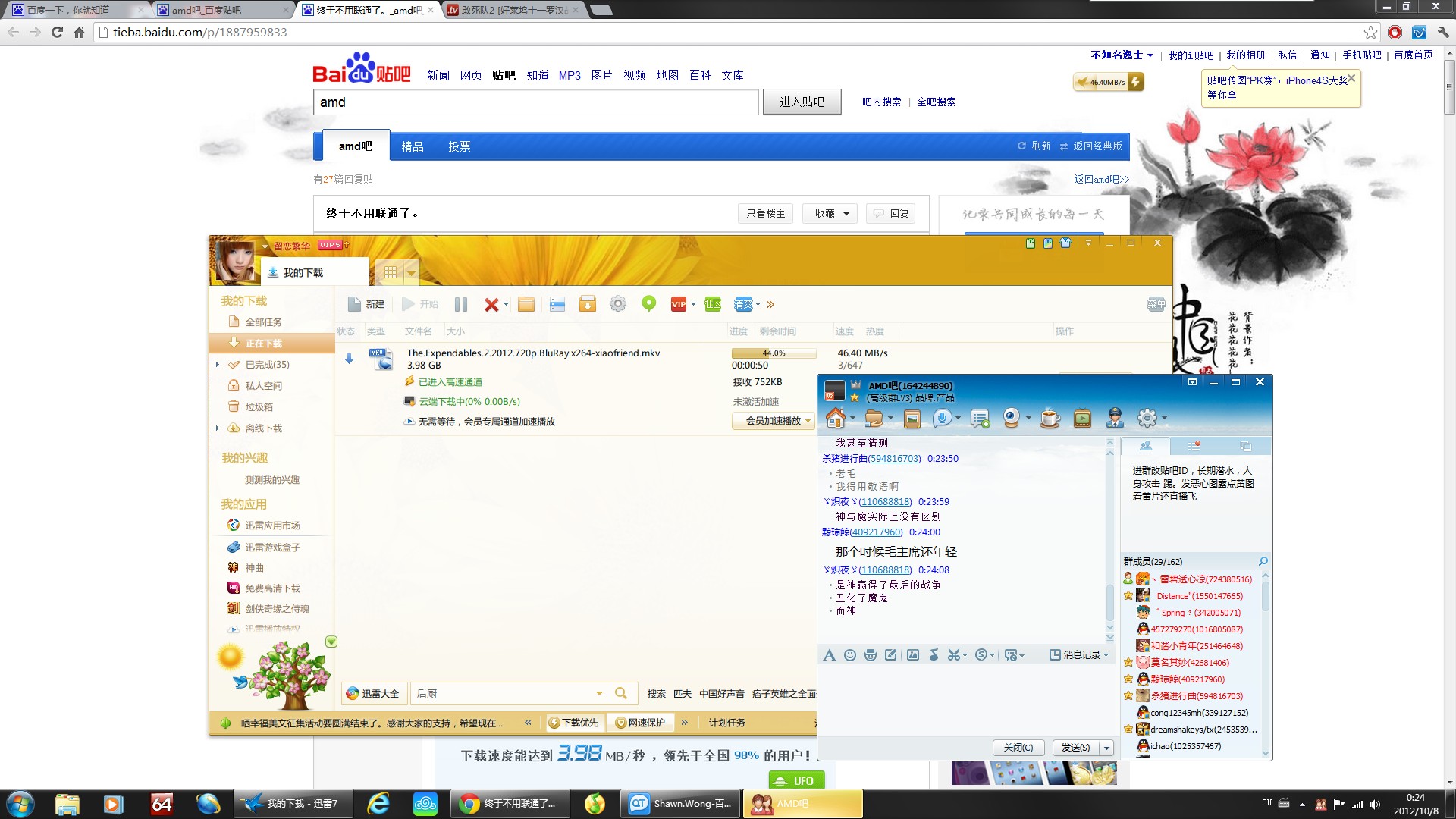Show more Xunlei toolbar items with » chevron
1456x819 pixels.
pos(770,305)
